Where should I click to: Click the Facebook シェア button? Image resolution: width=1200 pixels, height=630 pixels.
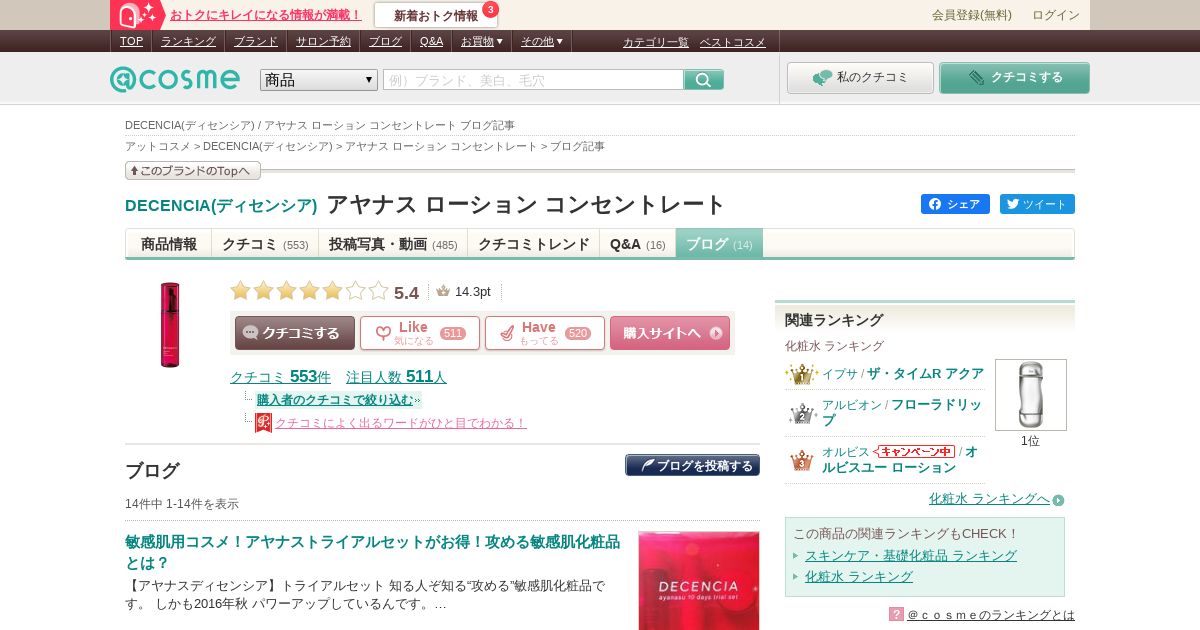(x=955, y=204)
